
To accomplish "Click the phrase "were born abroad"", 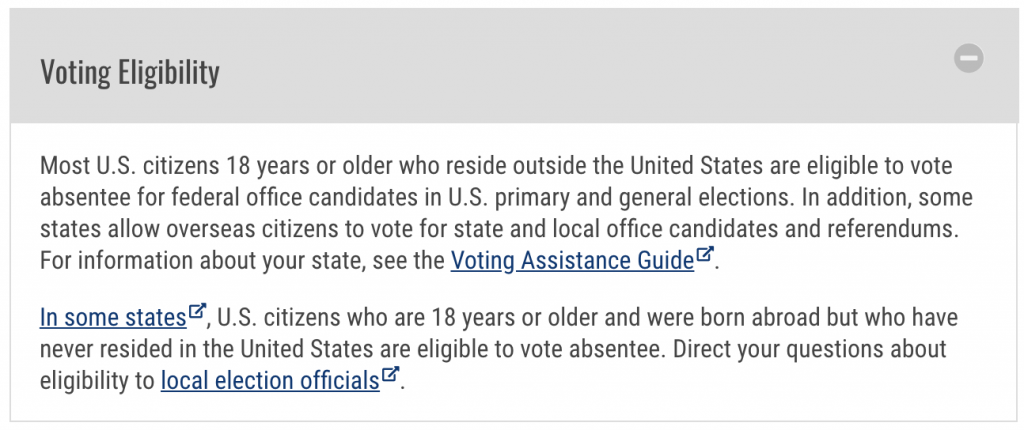I will click(733, 318).
